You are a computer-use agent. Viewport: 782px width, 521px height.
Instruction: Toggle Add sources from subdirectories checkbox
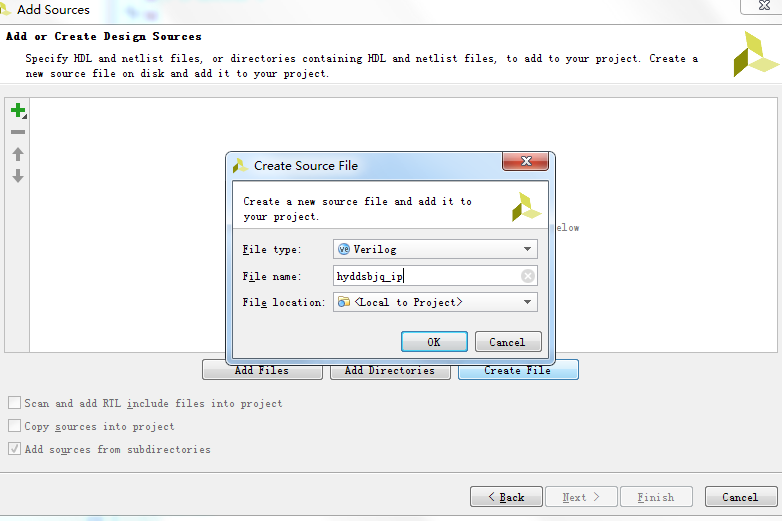15,449
